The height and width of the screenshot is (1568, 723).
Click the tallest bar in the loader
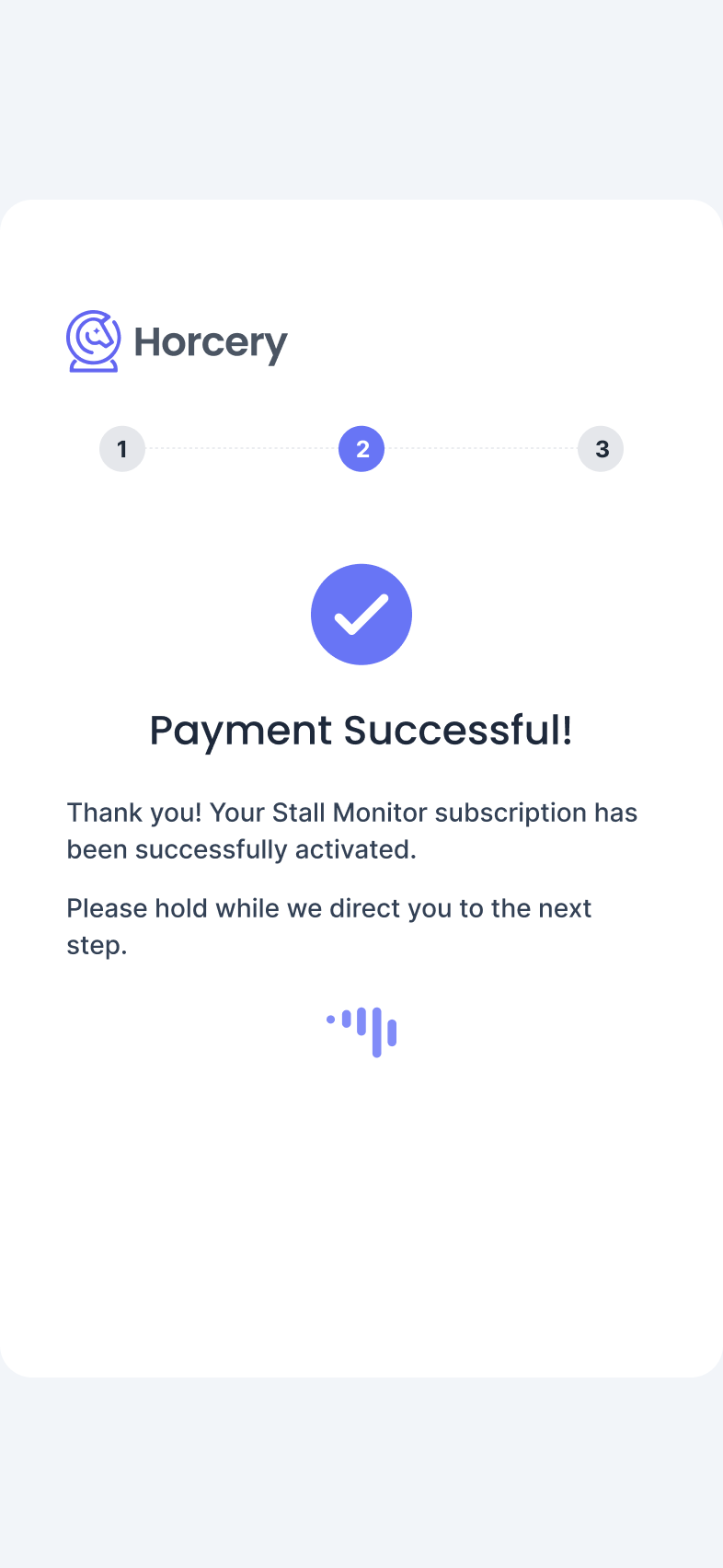[x=376, y=1032]
